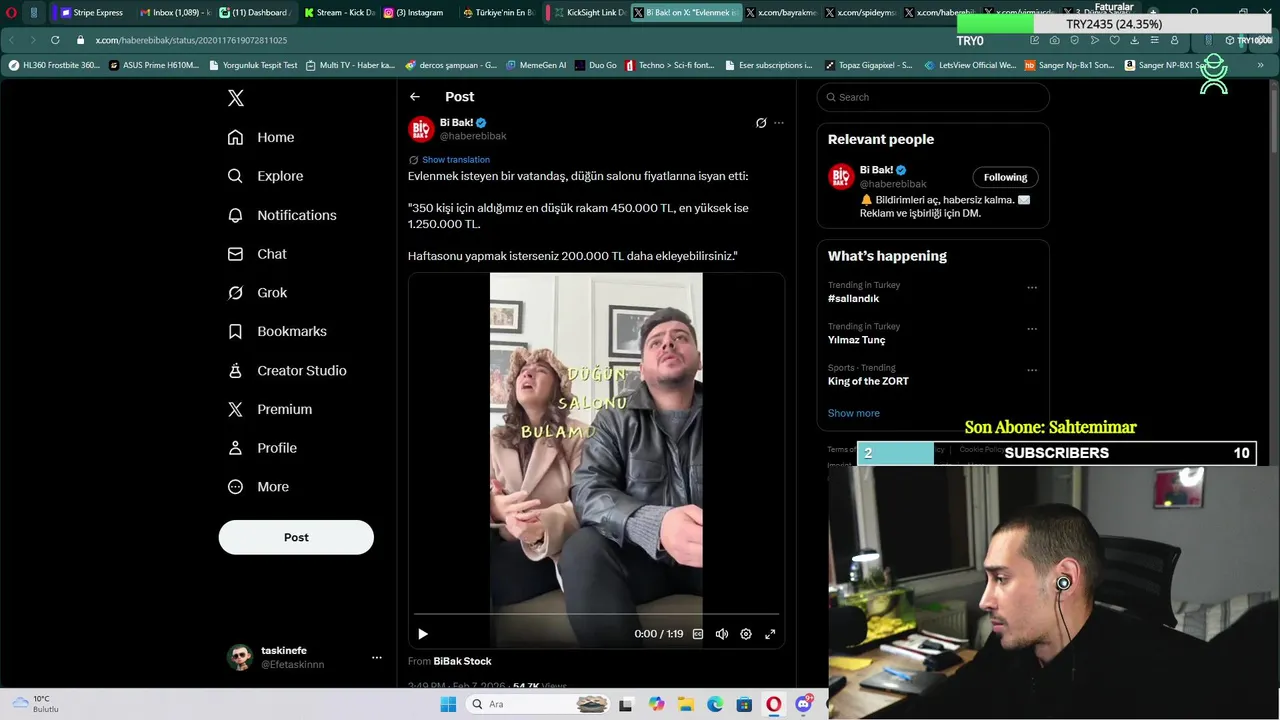Click the Search field on X

pos(933,97)
